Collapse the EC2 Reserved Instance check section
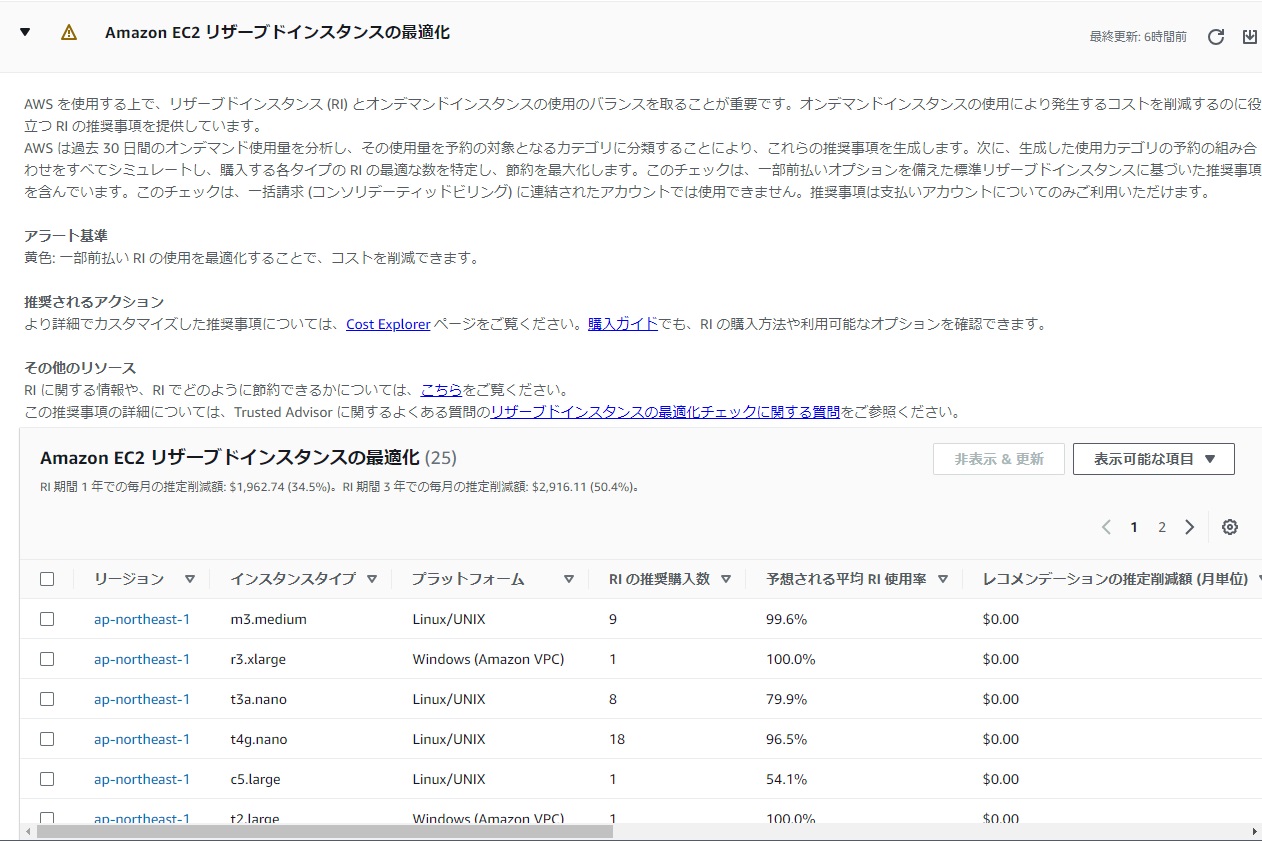 coord(25,32)
